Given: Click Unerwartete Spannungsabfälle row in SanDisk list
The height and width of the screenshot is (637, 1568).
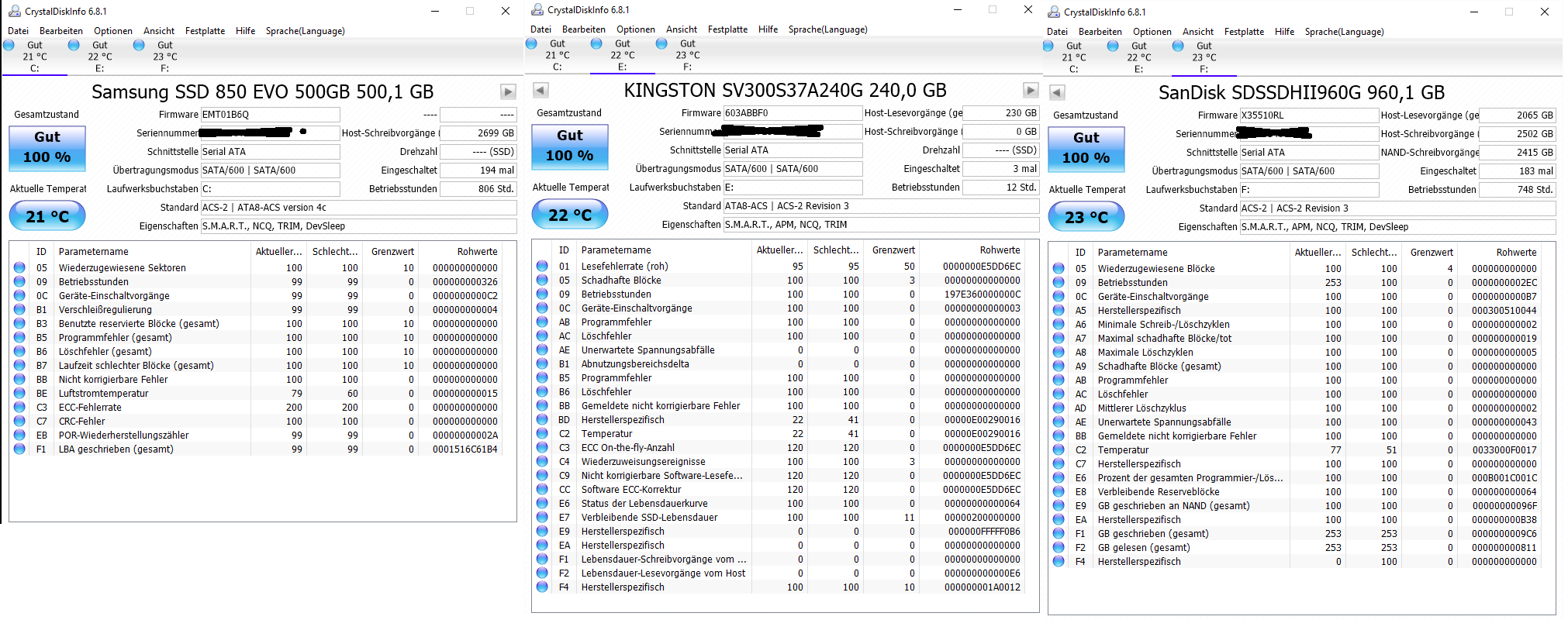Looking at the screenshot, I should (x=1295, y=422).
